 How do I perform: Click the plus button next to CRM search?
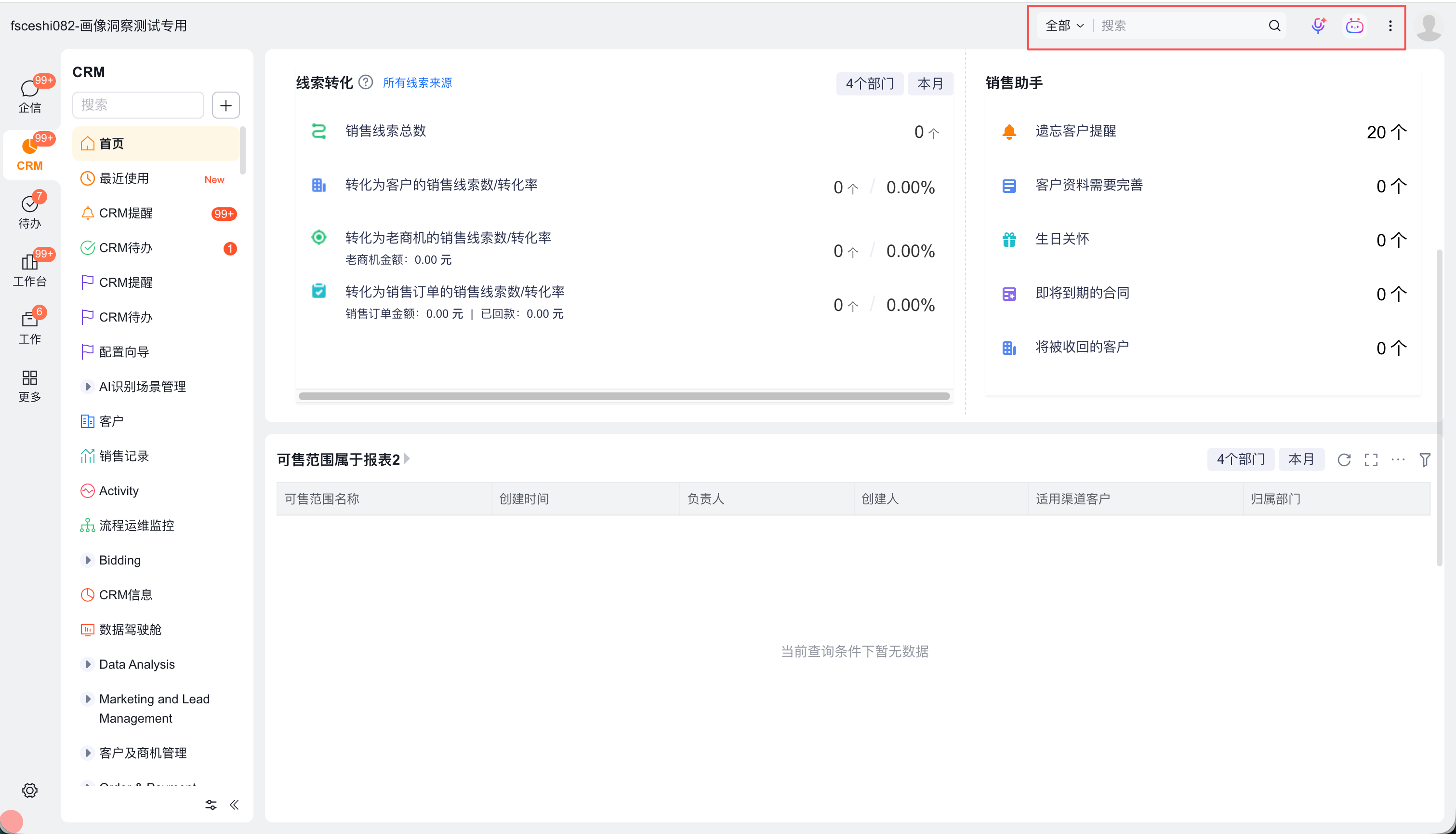pyautogui.click(x=225, y=106)
